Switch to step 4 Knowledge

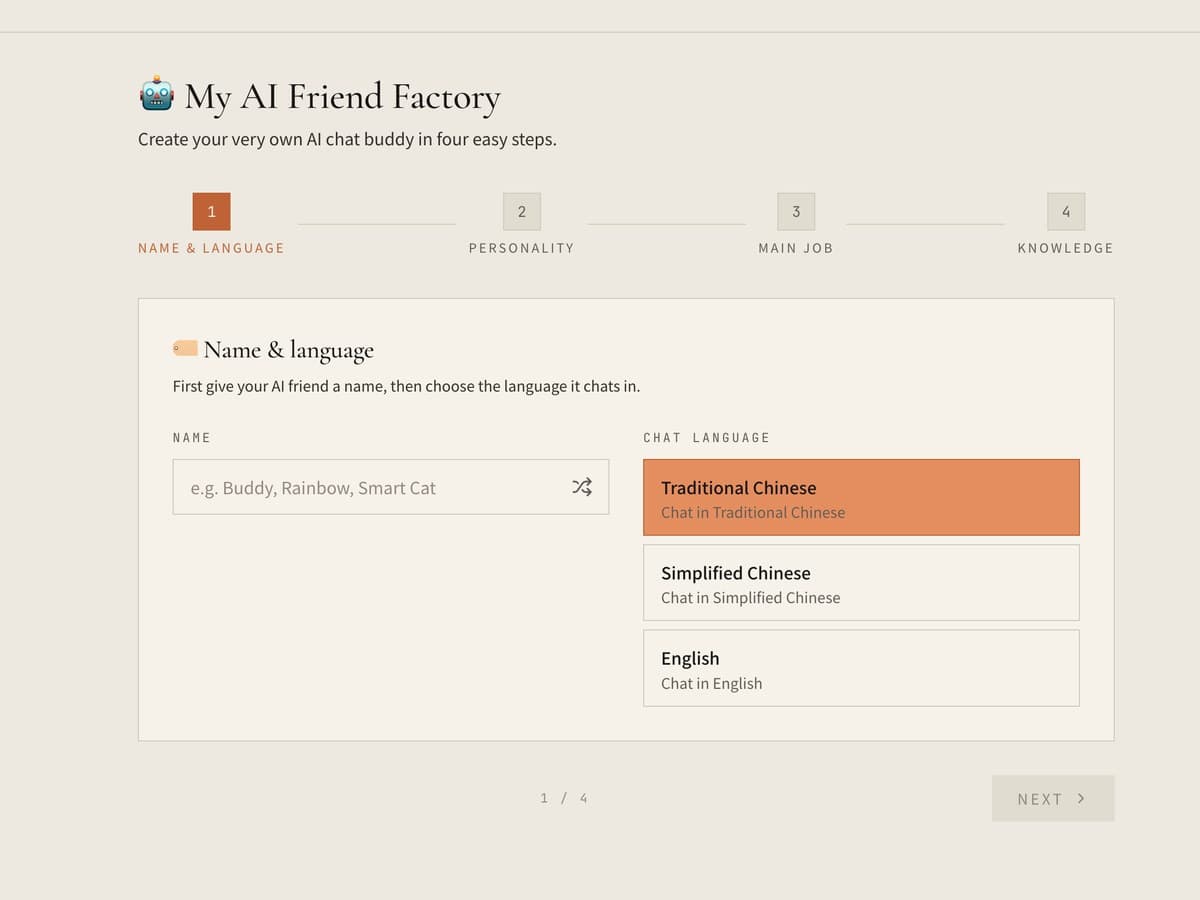coord(1066,224)
